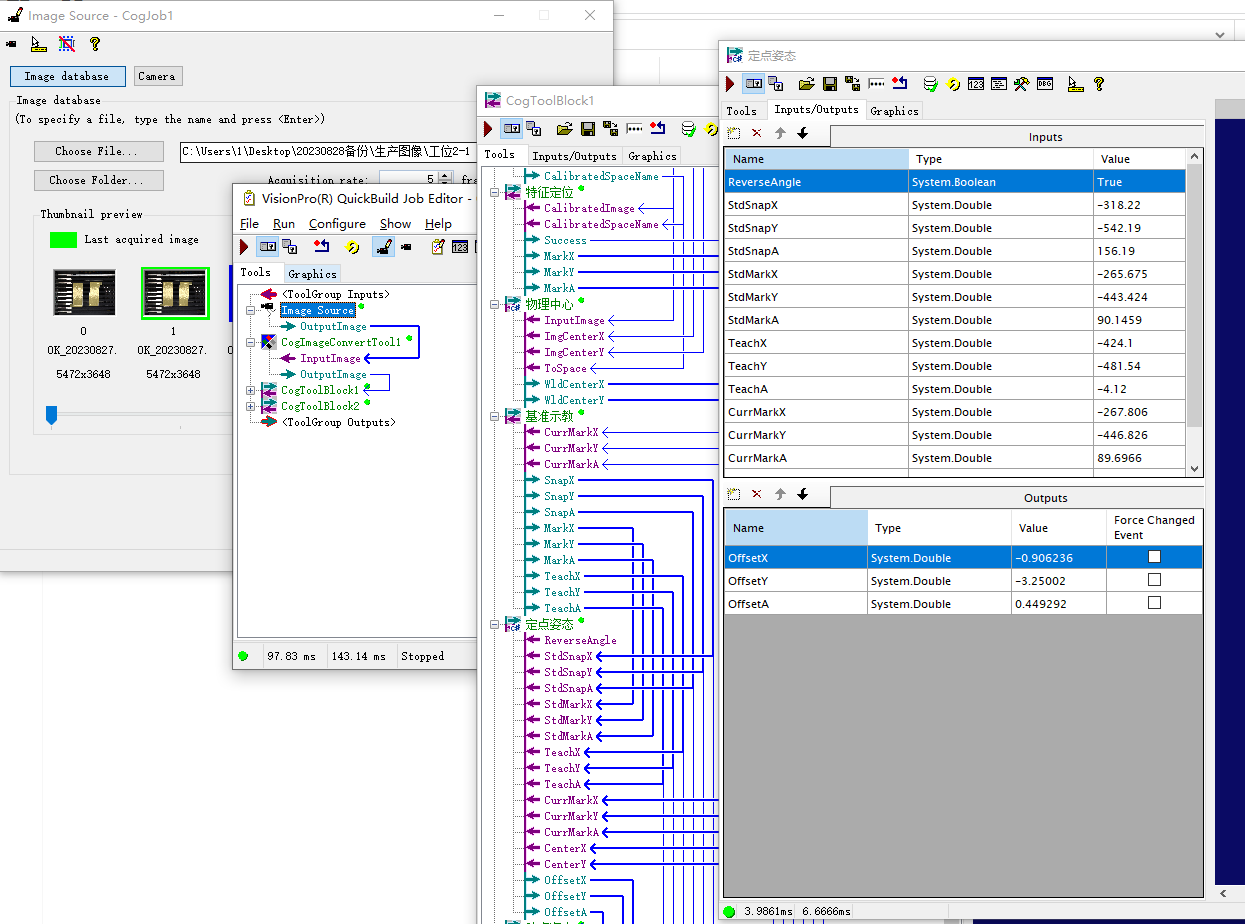Open the Show menu in Job Editor
The width and height of the screenshot is (1245, 924).
[395, 224]
